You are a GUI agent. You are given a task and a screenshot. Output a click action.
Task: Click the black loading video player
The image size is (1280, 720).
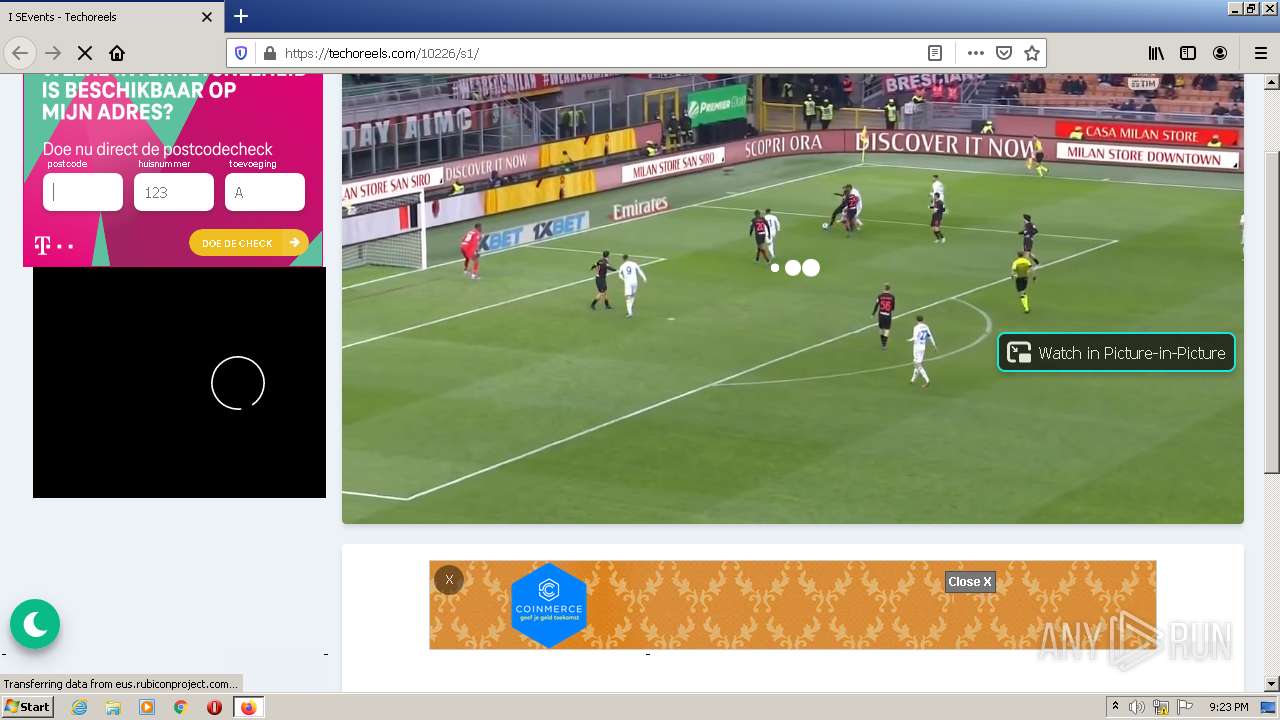(179, 382)
